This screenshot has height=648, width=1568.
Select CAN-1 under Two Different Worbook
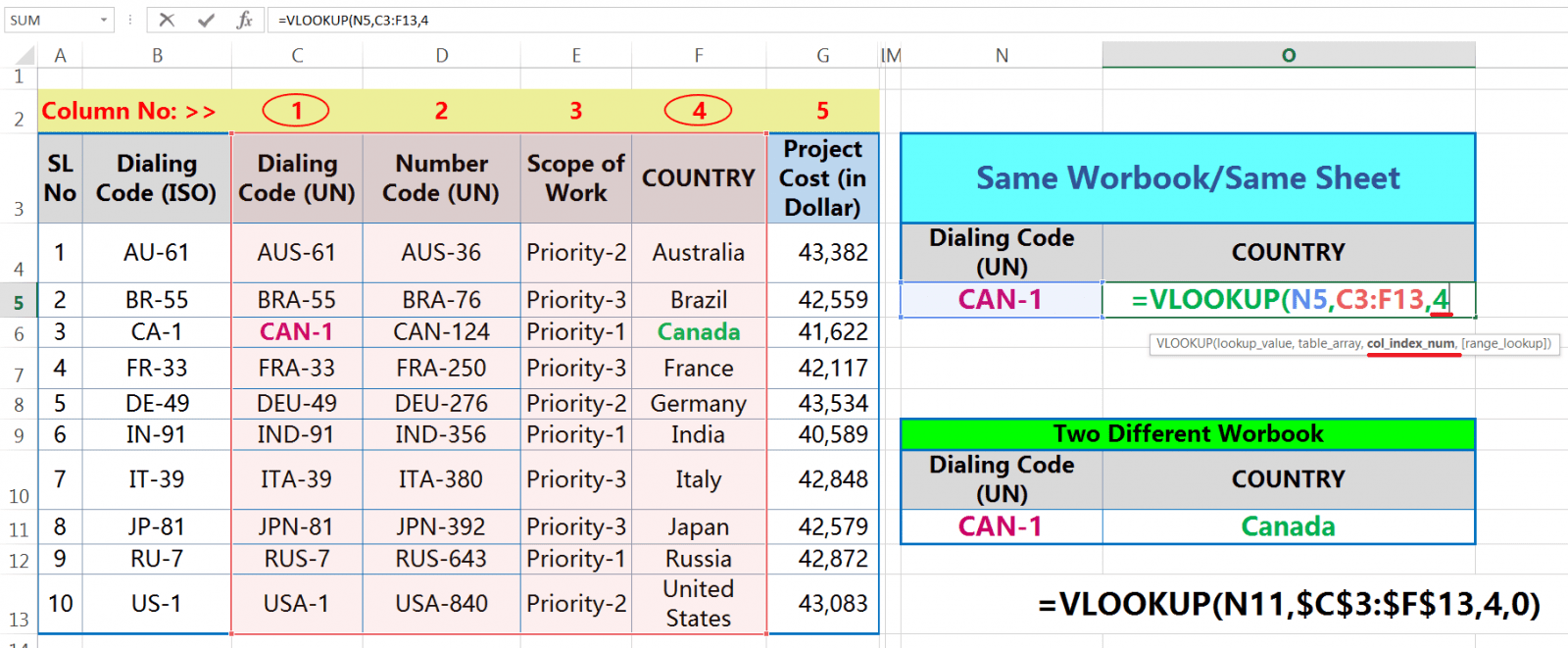[1002, 527]
